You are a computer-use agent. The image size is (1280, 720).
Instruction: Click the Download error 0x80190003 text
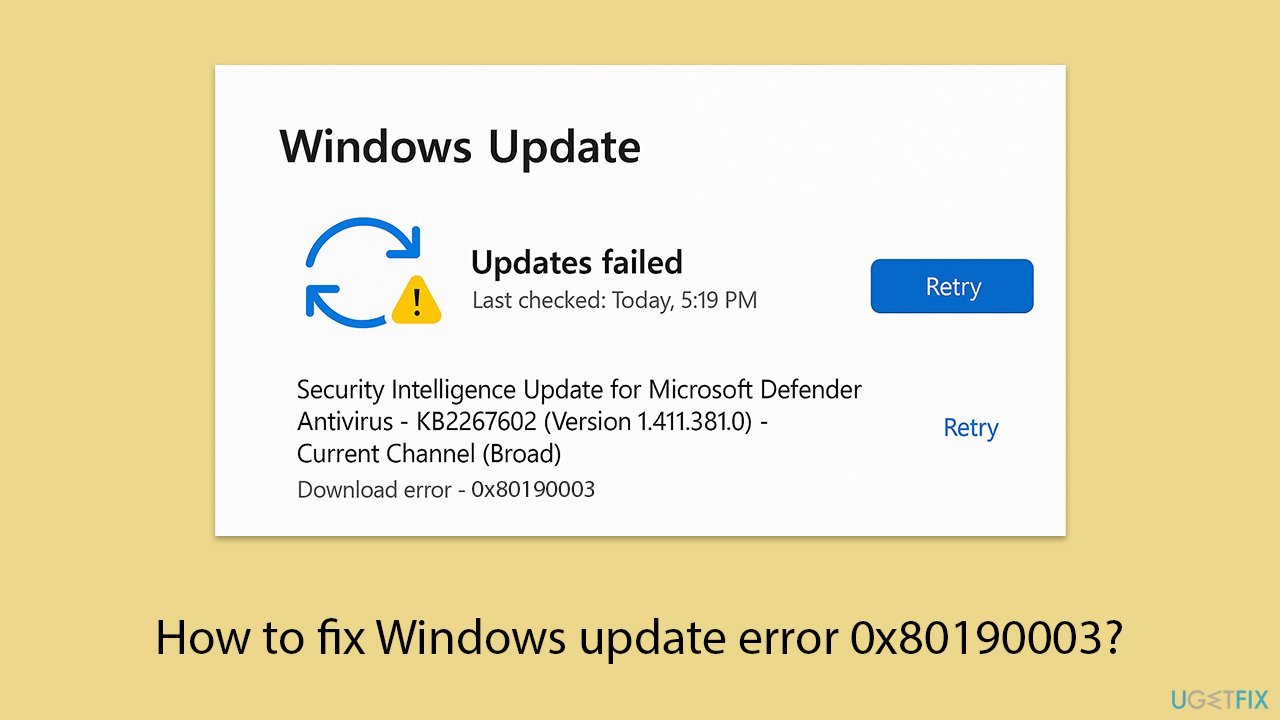point(445,489)
